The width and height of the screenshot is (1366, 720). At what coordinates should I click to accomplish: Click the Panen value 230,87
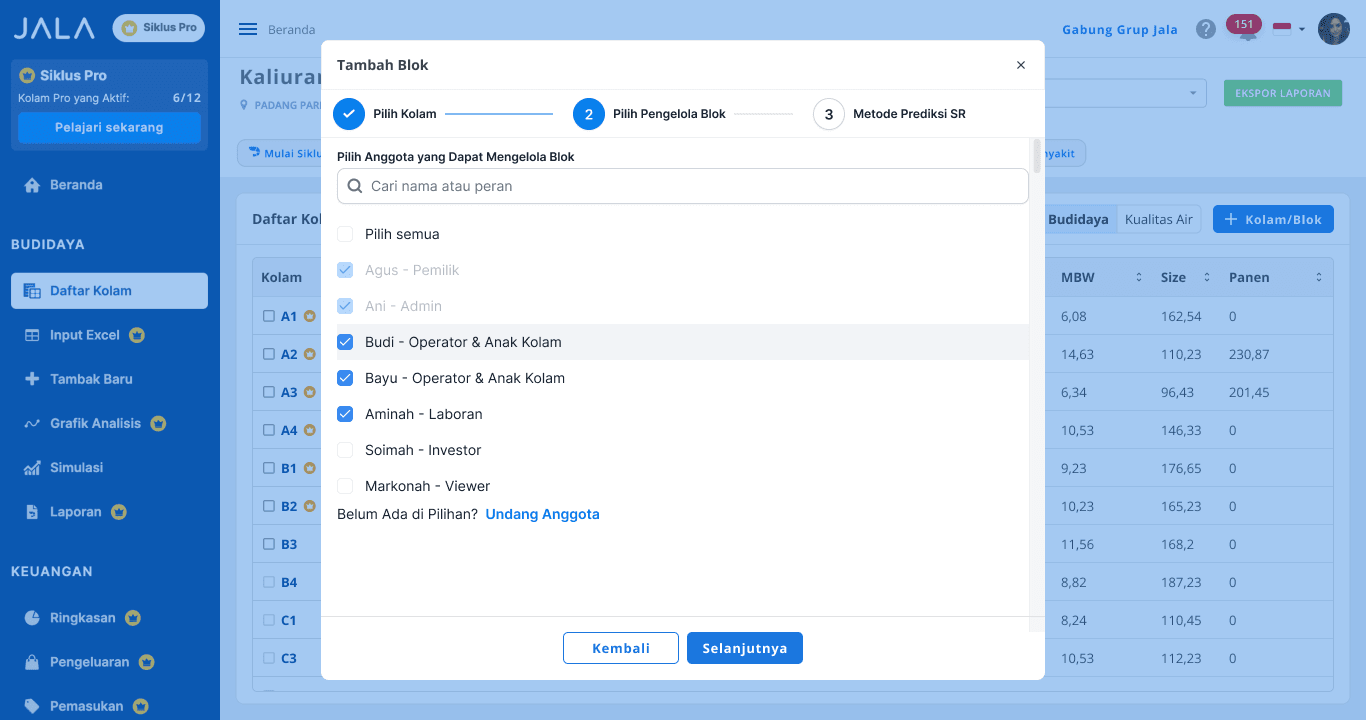coord(1249,354)
